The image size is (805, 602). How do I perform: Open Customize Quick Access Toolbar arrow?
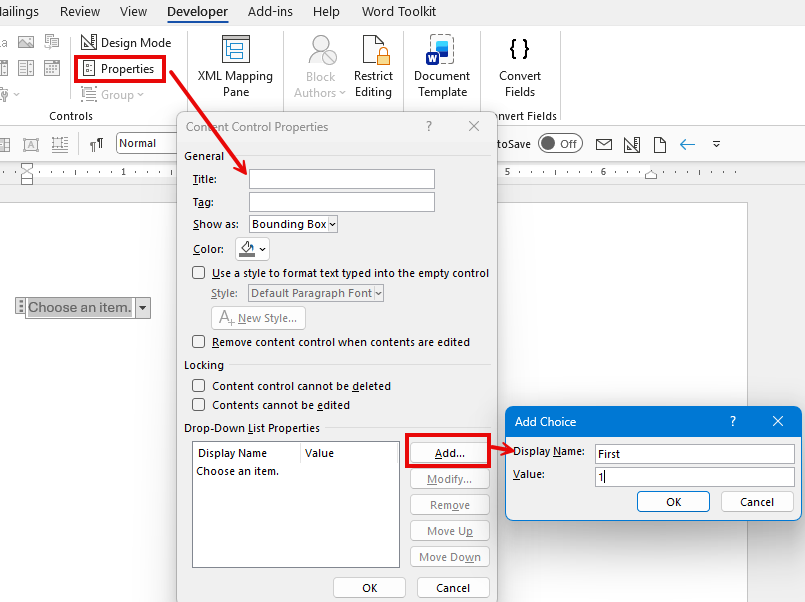click(716, 144)
